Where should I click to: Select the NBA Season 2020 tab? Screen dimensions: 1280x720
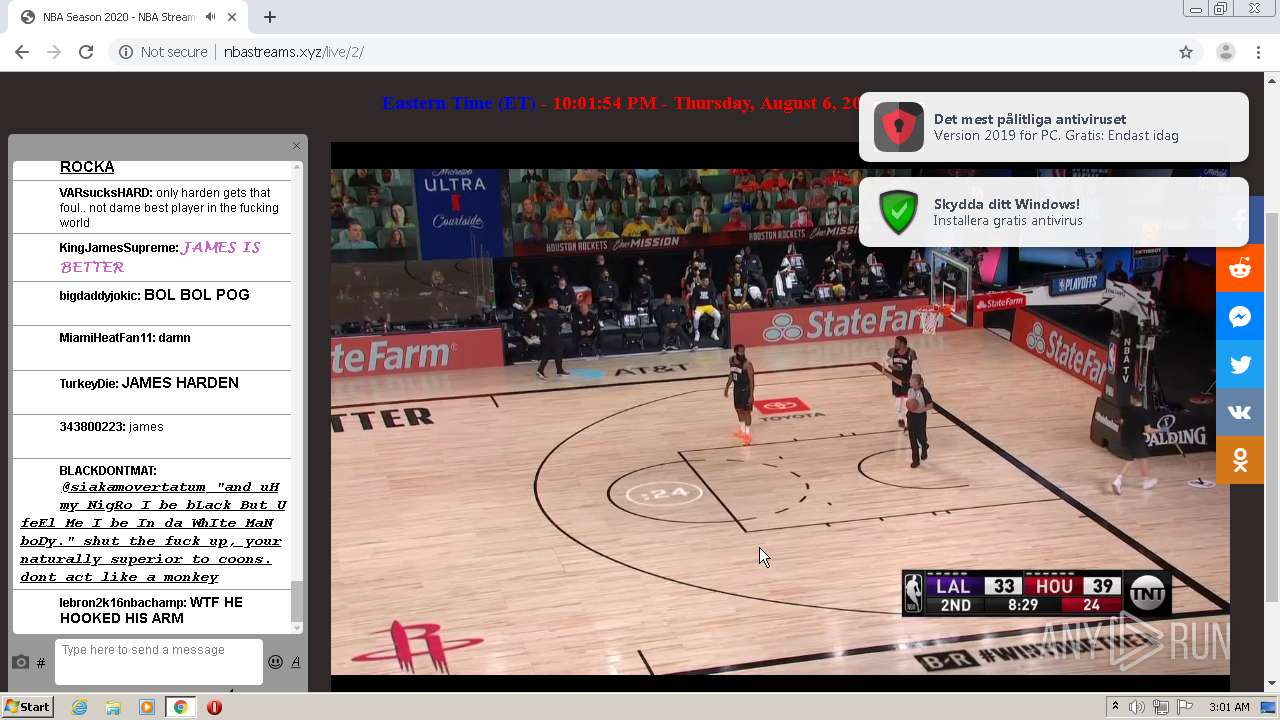click(129, 17)
